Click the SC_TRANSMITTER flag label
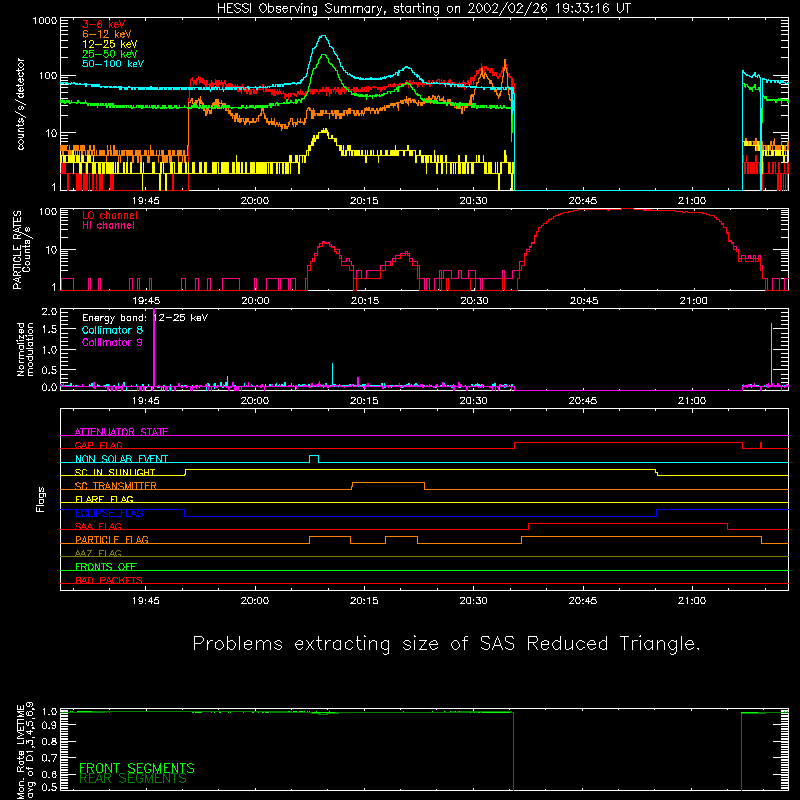The width and height of the screenshot is (800, 800). (116, 486)
